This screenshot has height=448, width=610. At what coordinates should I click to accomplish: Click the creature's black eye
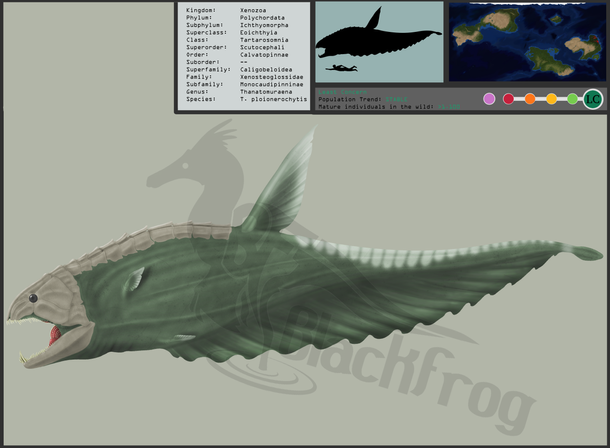pyautogui.click(x=33, y=298)
